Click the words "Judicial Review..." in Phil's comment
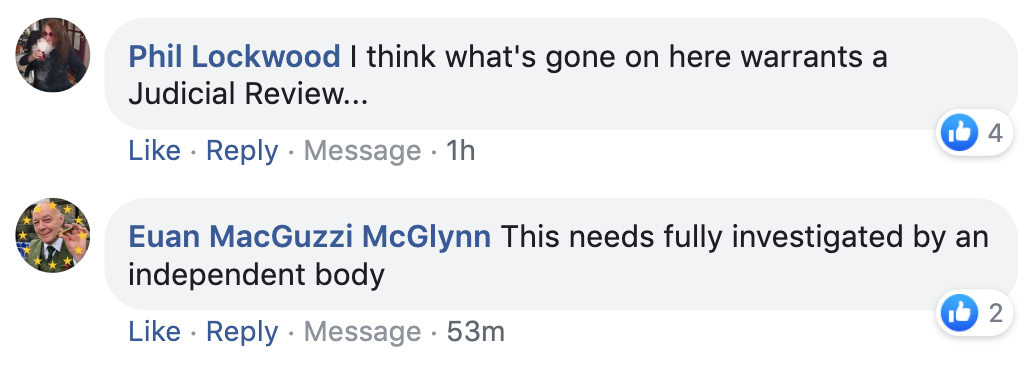 coord(248,94)
